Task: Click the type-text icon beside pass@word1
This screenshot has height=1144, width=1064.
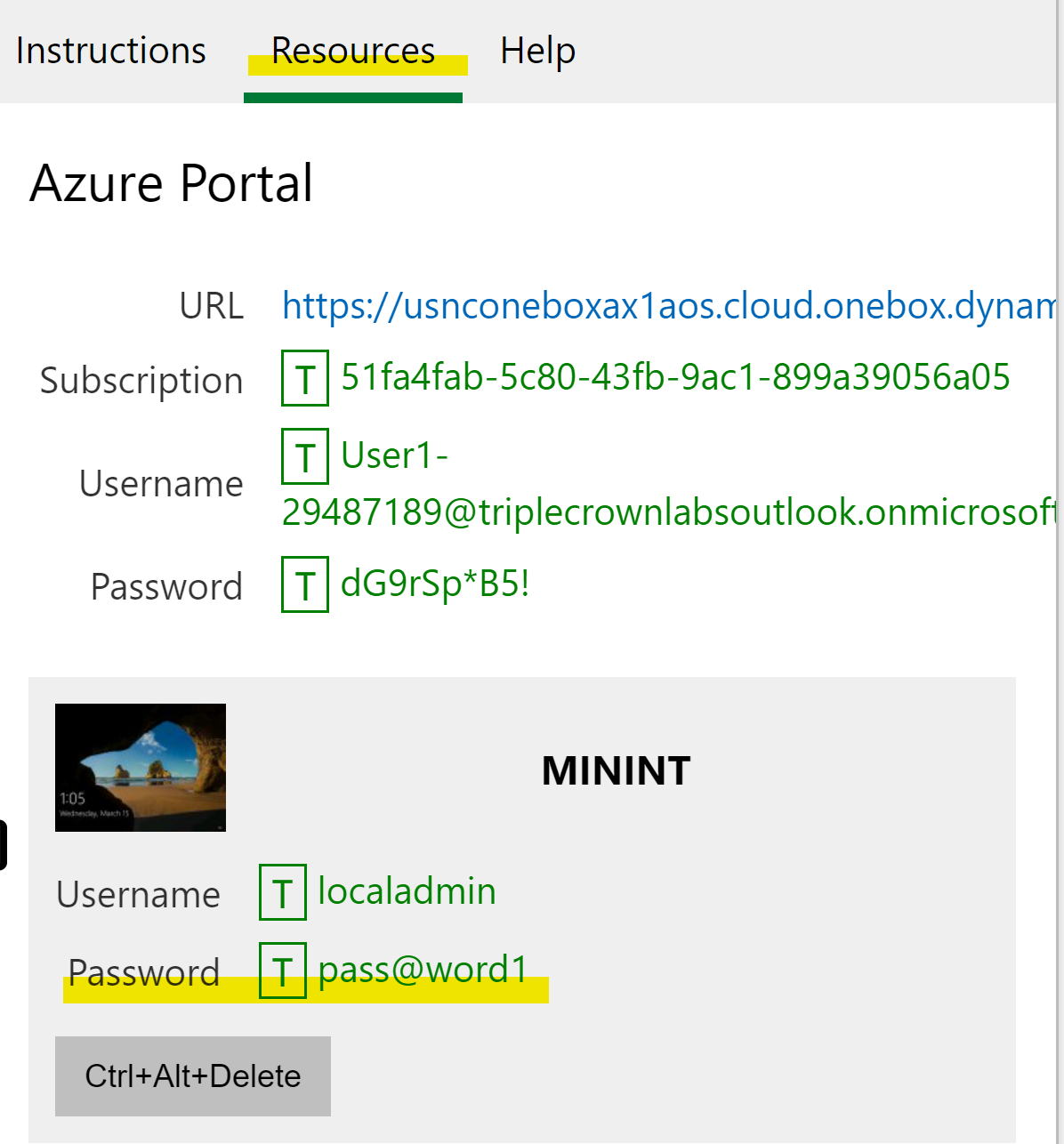Action: point(283,971)
